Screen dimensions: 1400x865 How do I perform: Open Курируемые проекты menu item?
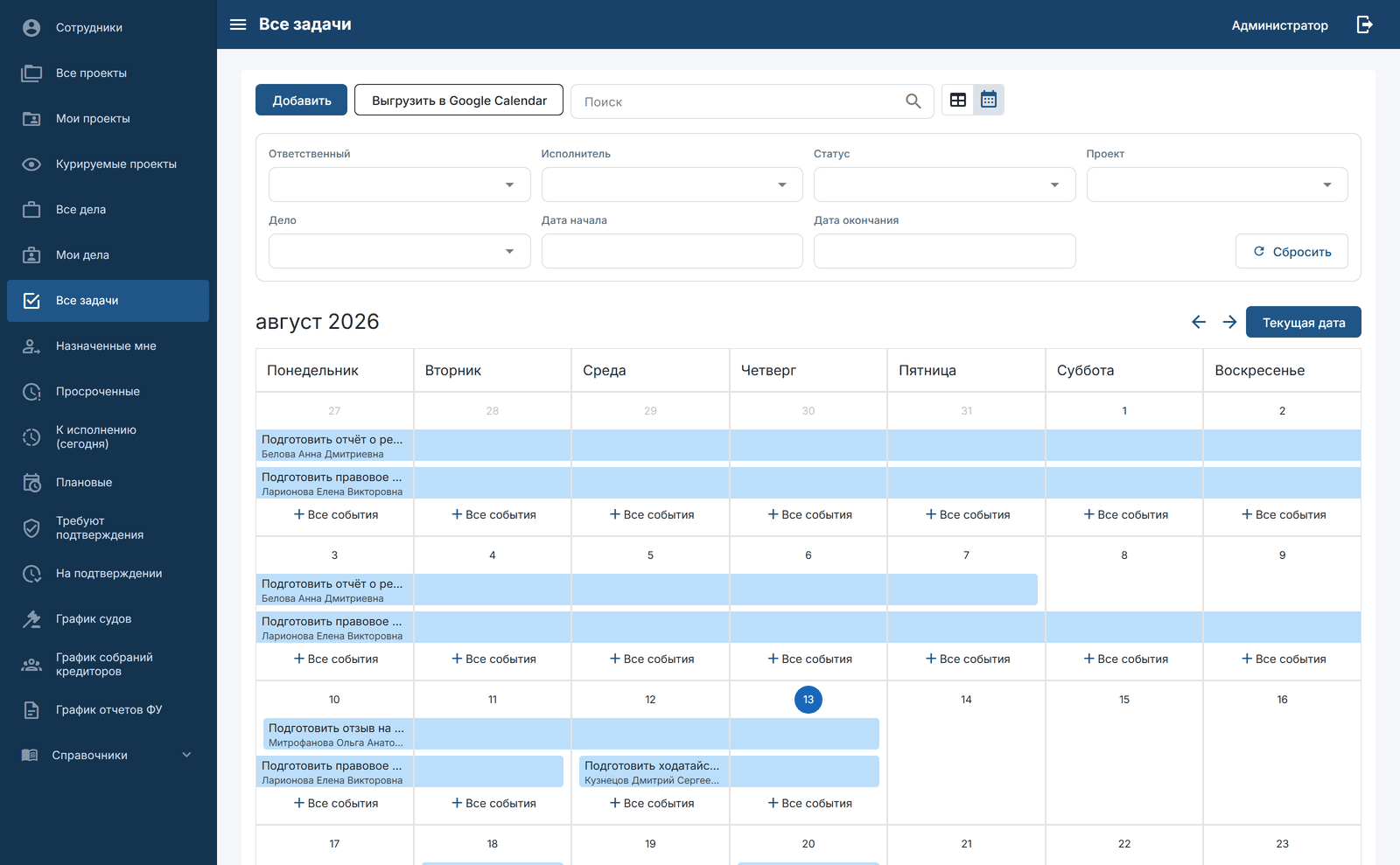[x=108, y=164]
